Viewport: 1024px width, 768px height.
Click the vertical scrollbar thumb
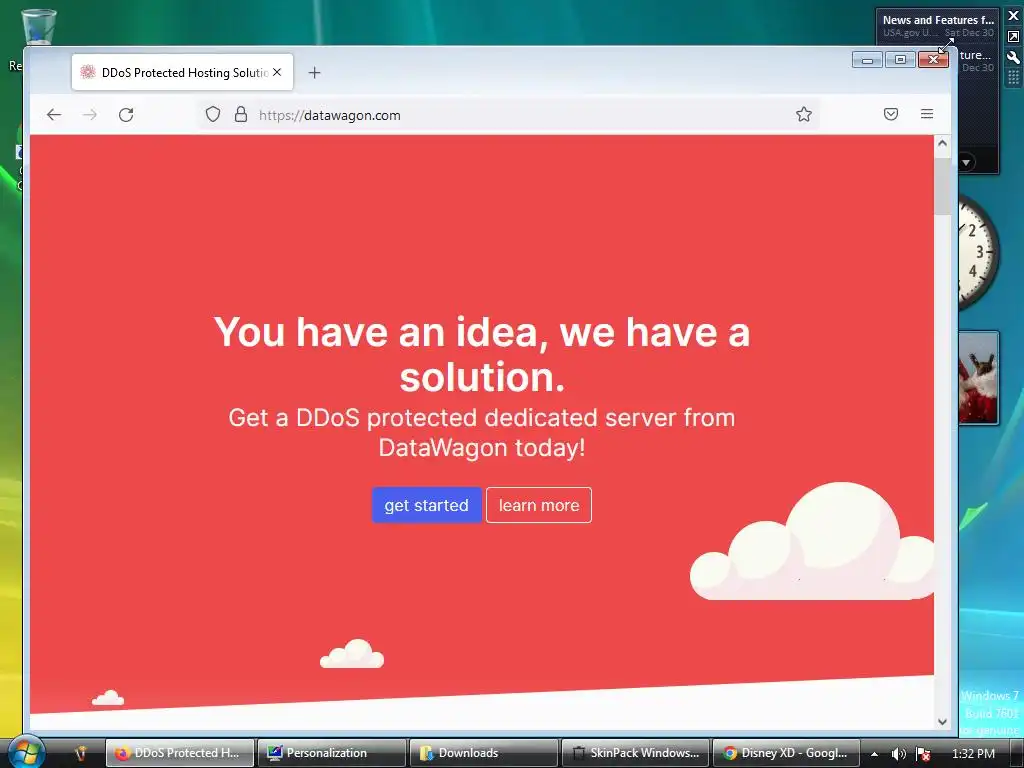[942, 185]
